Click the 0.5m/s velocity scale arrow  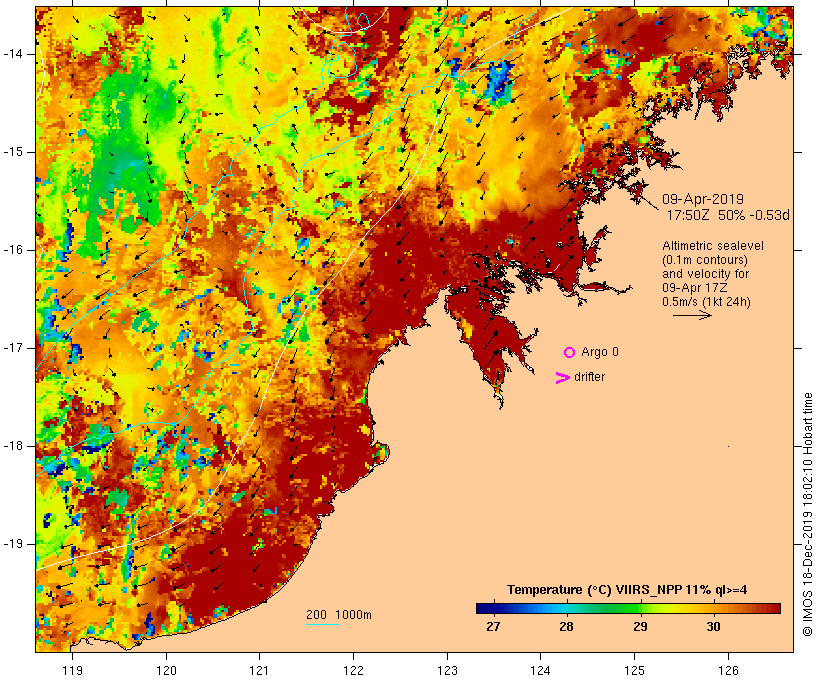click(x=692, y=315)
